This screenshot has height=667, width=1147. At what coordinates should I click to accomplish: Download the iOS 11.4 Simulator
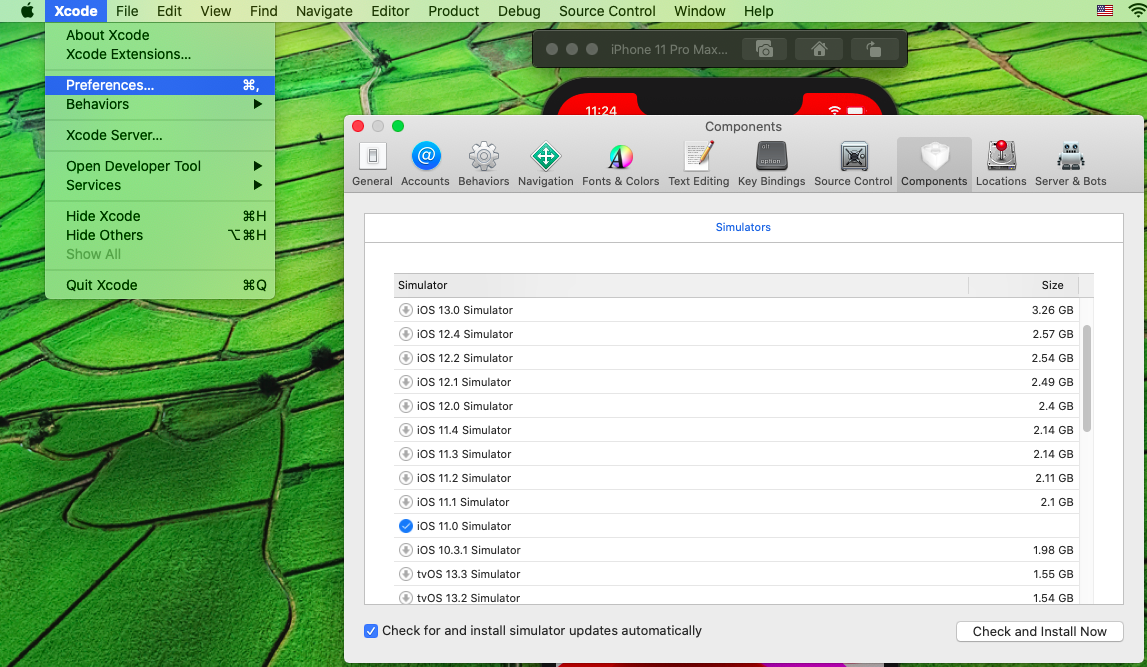pyautogui.click(x=405, y=430)
